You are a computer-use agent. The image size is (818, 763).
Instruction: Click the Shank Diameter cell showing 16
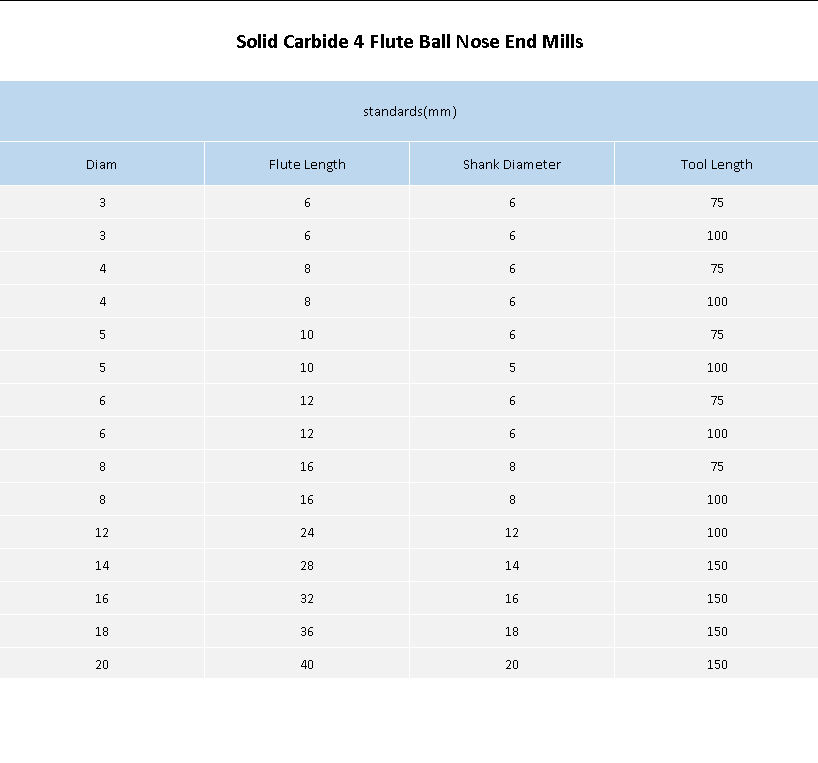coord(512,598)
